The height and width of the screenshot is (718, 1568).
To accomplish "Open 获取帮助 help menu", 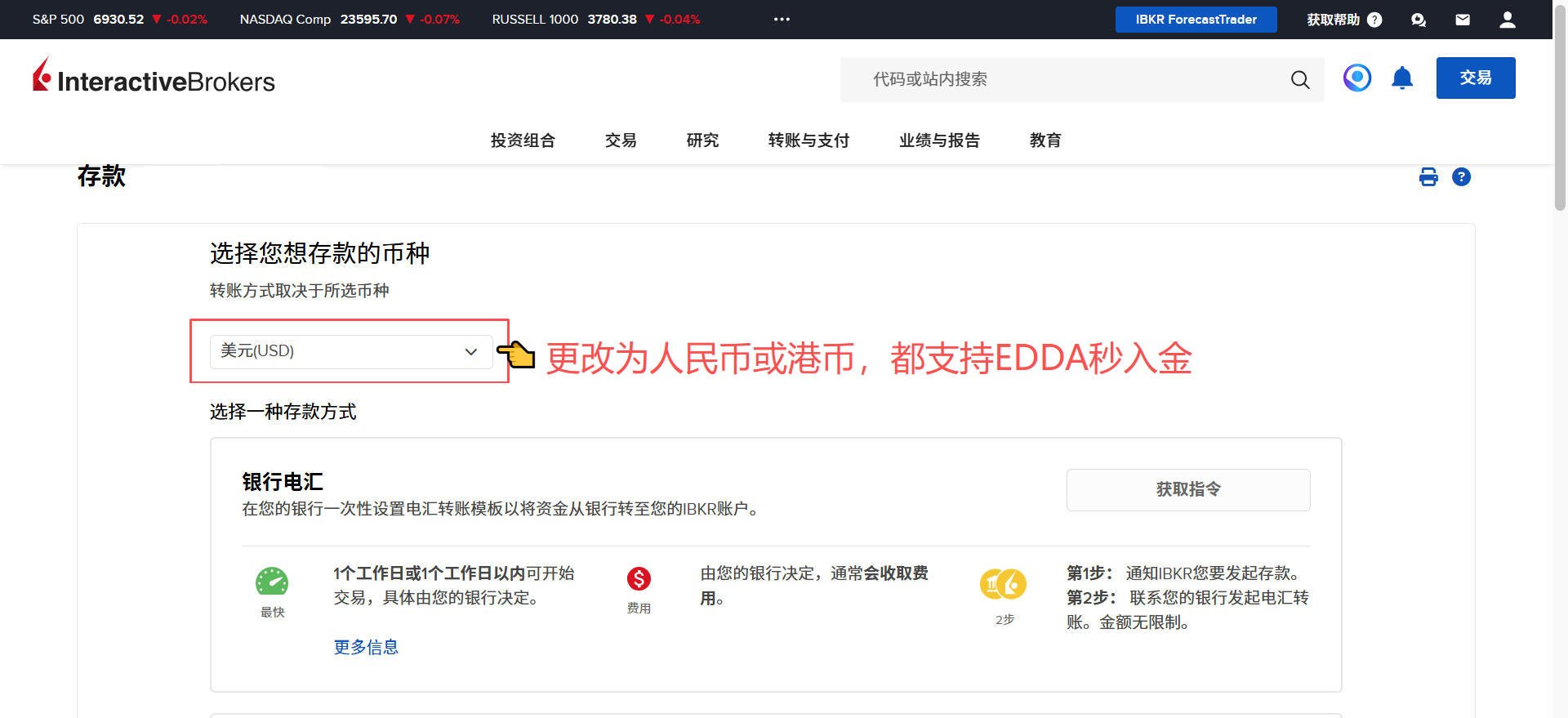I will 1343,20.
